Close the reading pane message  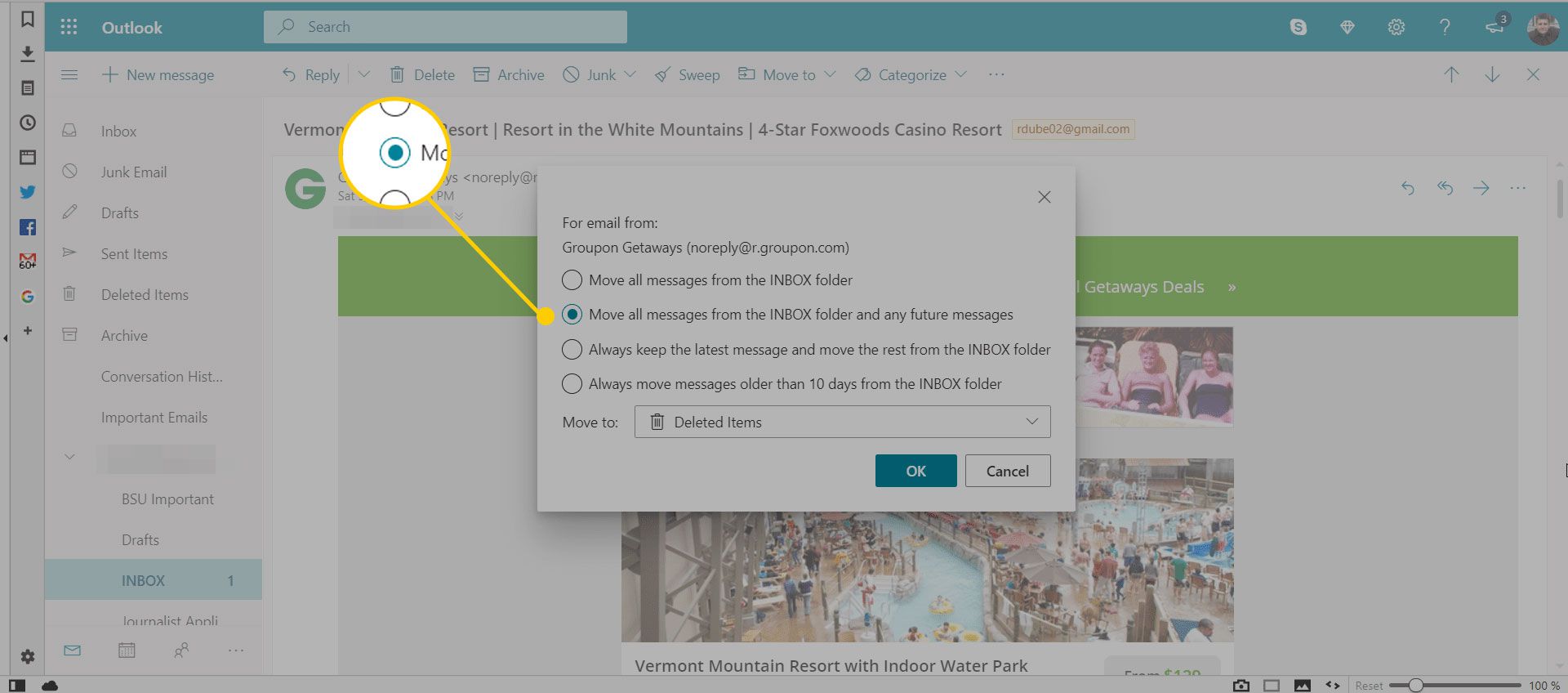coord(1533,74)
